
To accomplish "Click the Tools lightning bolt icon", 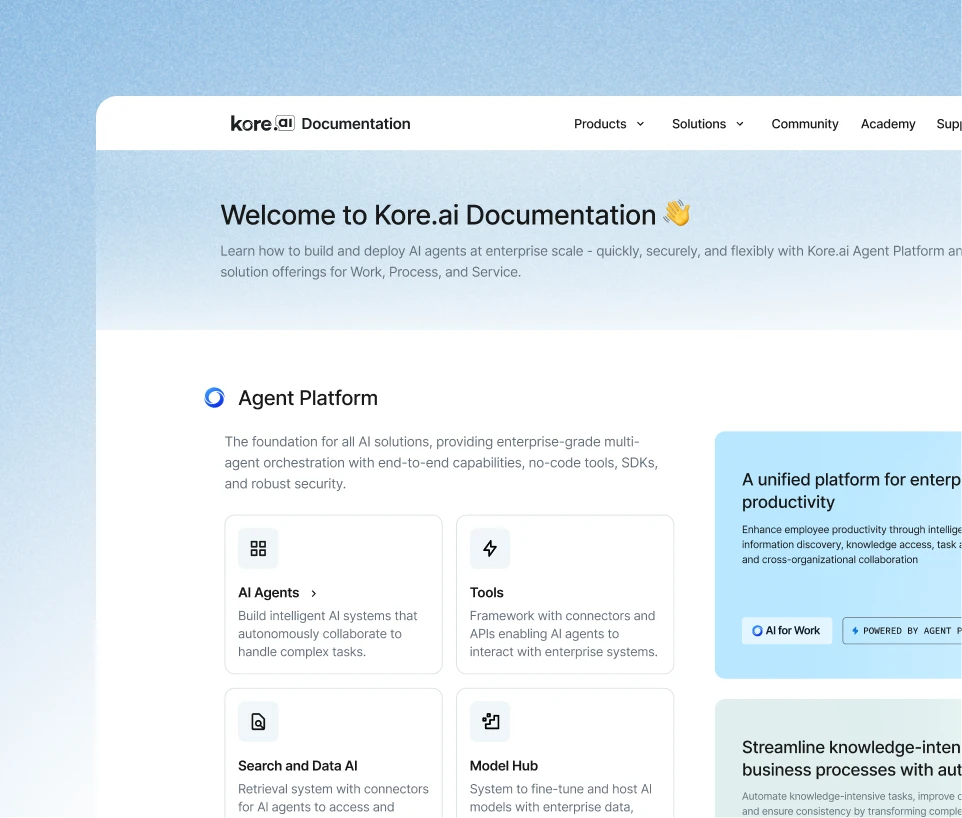I will pyautogui.click(x=490, y=549).
